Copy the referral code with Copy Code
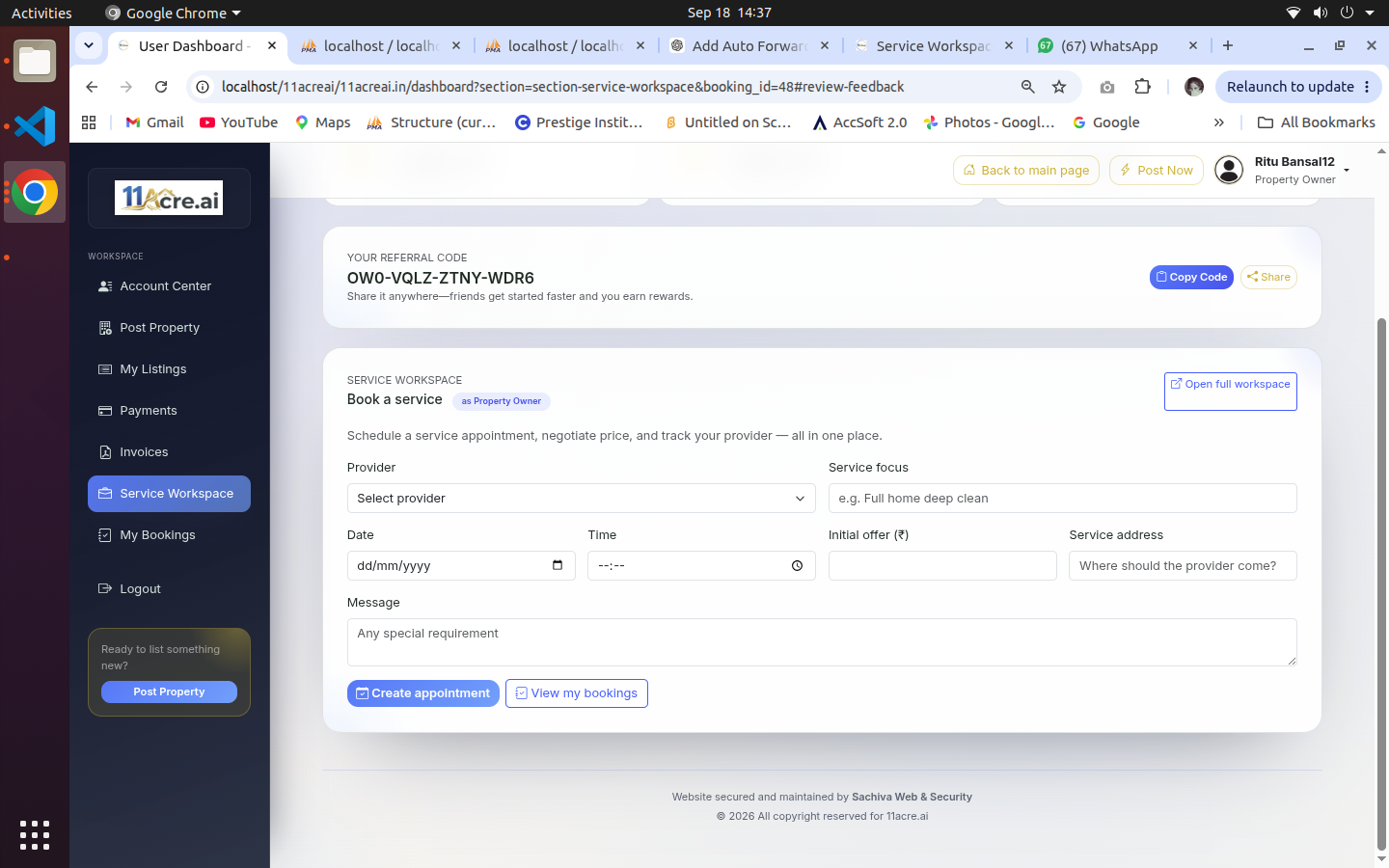The height and width of the screenshot is (868, 1389). pyautogui.click(x=1191, y=277)
